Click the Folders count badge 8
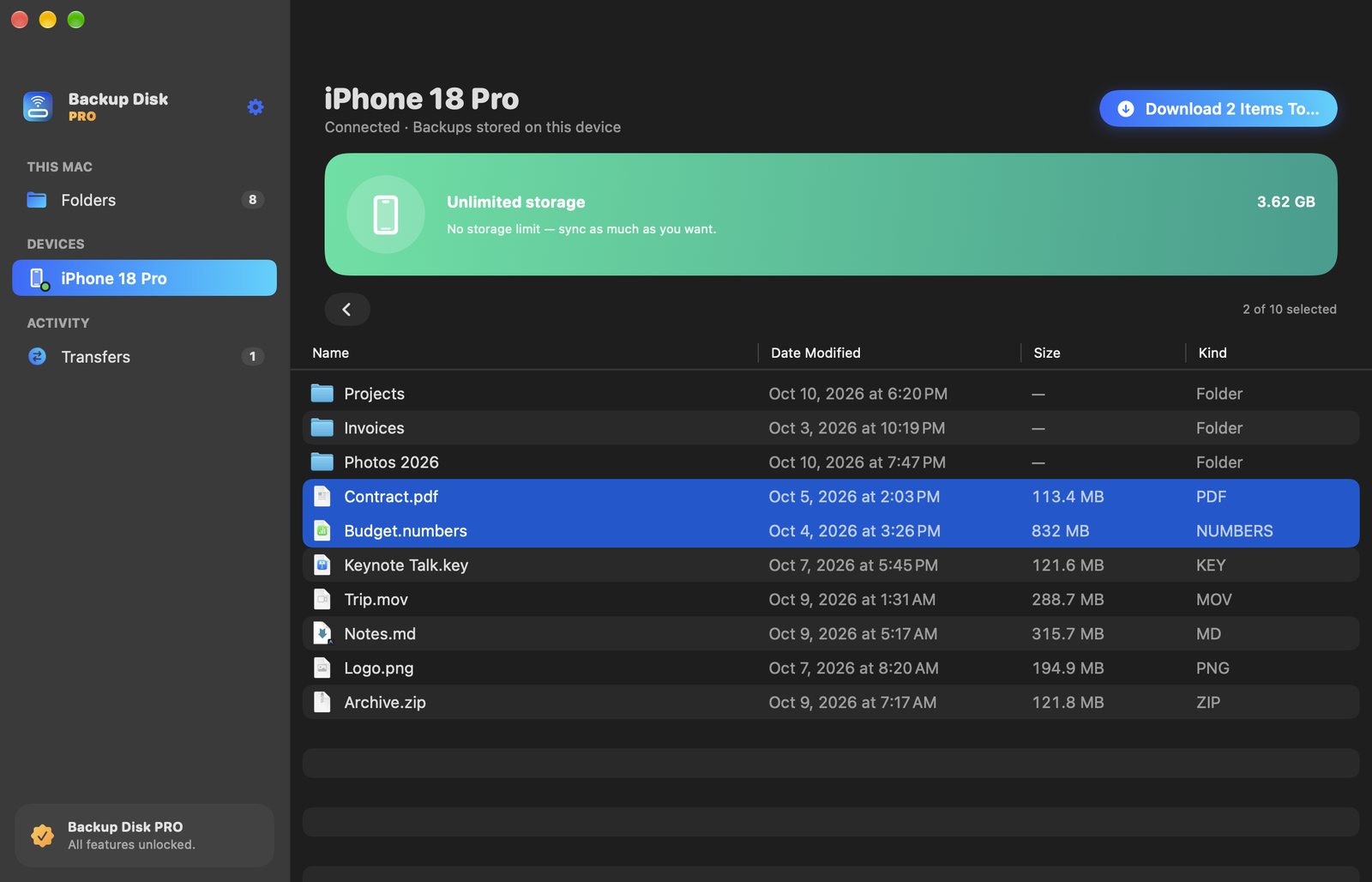The width and height of the screenshot is (1372, 882). [x=252, y=200]
